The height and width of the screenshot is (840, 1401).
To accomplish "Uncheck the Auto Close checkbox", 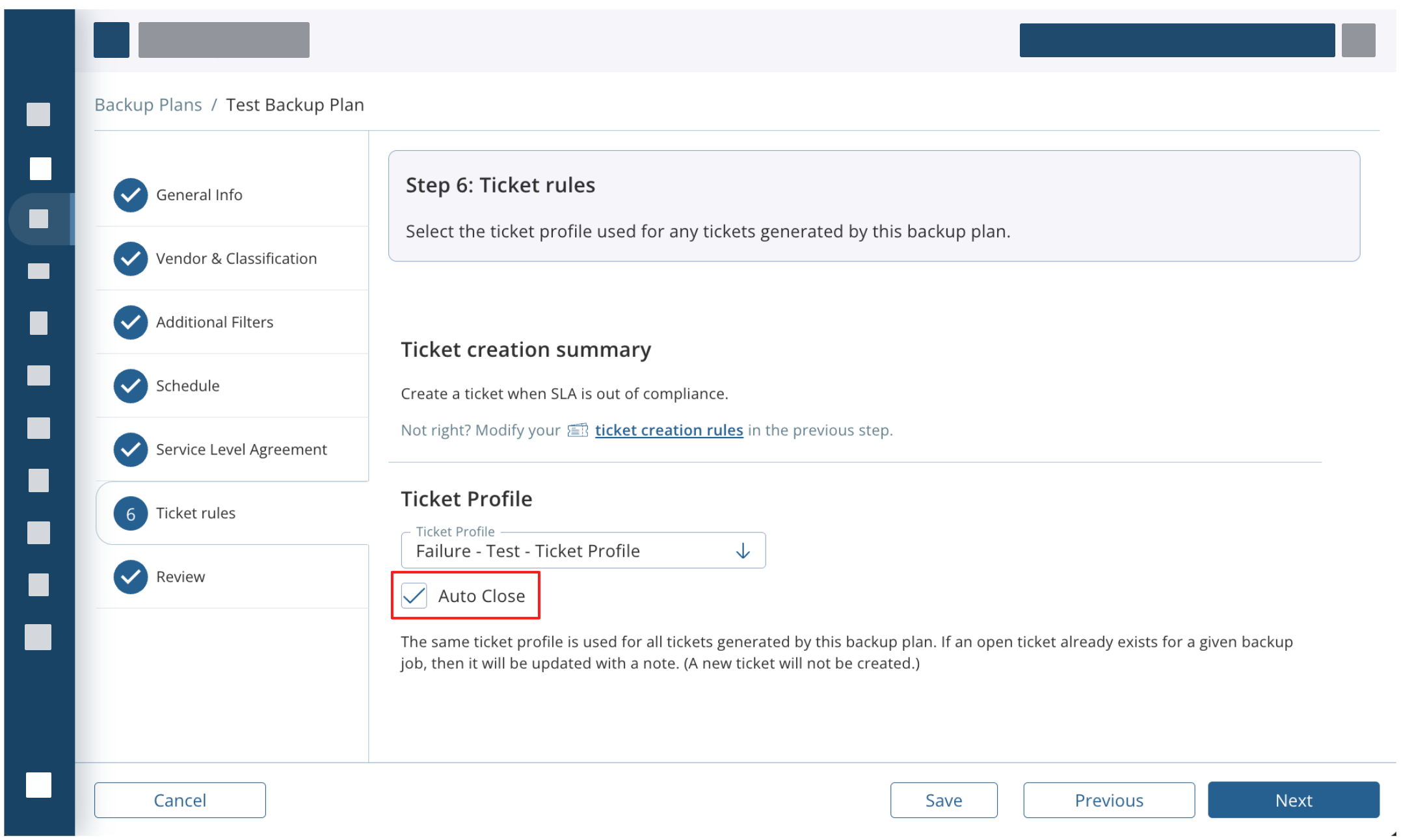I will [x=414, y=595].
